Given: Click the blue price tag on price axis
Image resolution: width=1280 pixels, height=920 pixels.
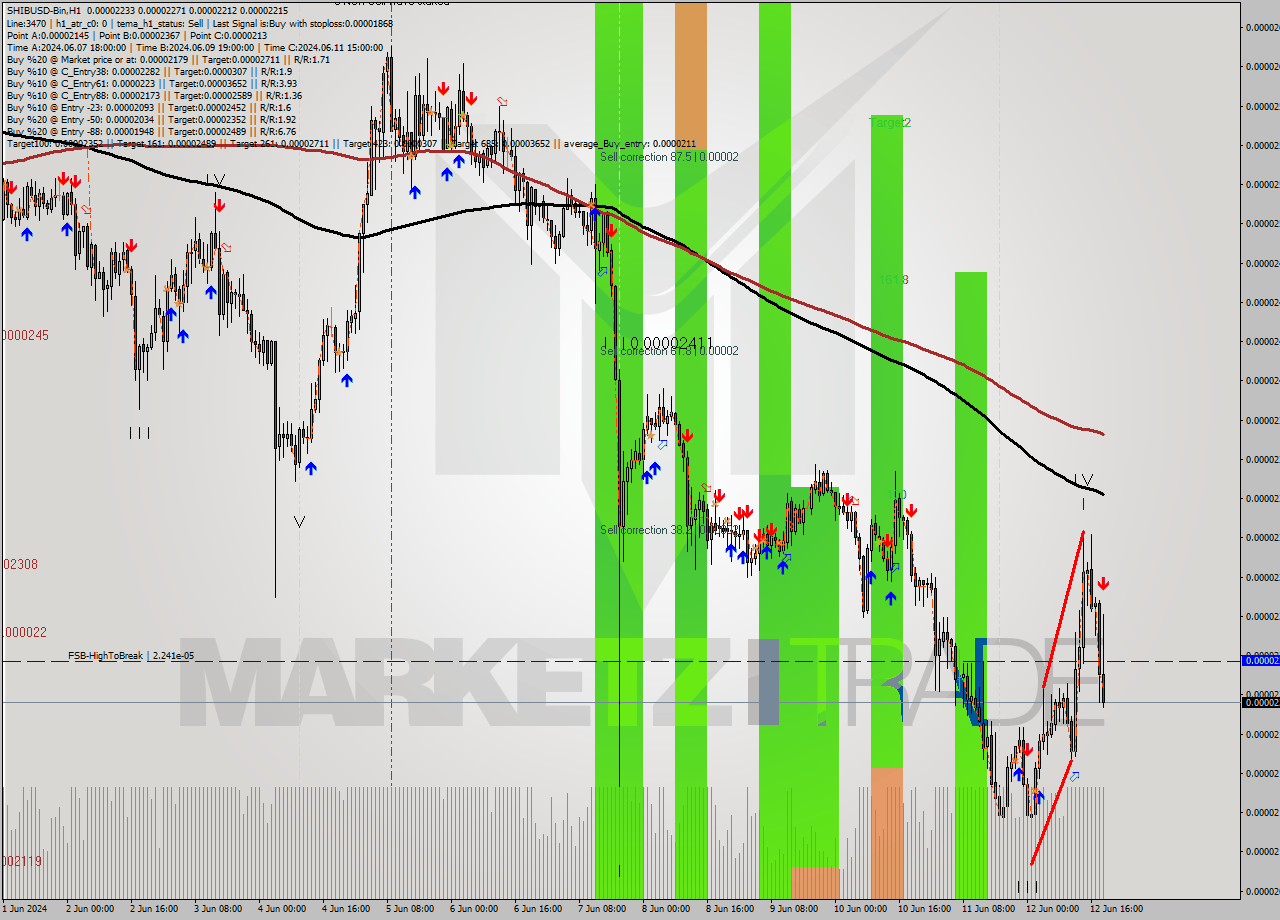Looking at the screenshot, I should [1260, 660].
